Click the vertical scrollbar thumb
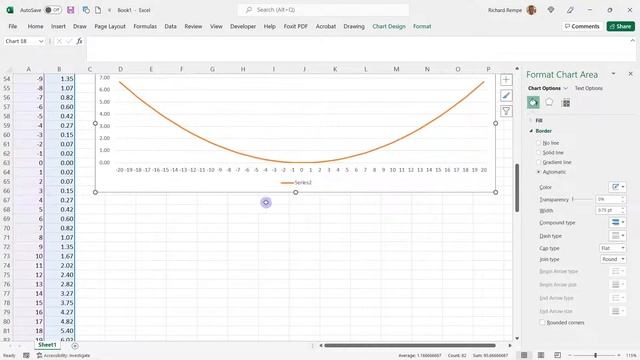 (x=517, y=187)
